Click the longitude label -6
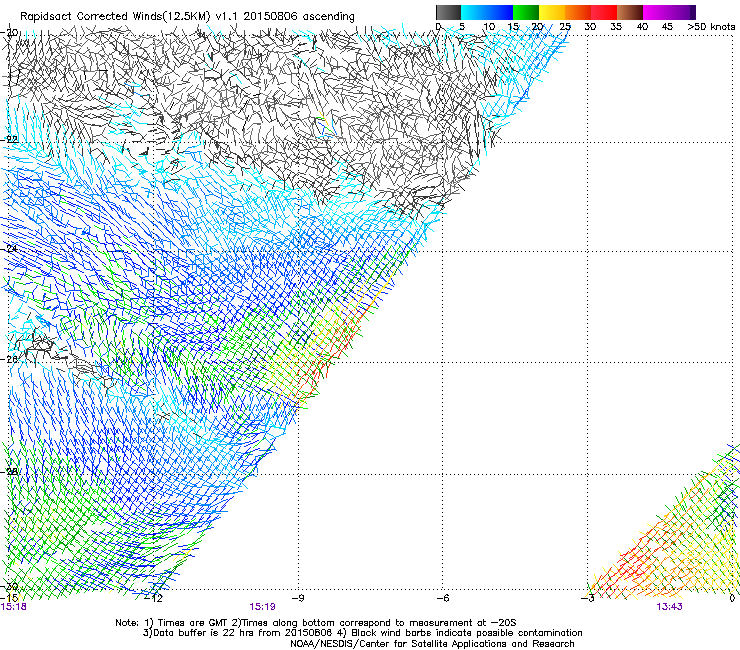Screen dimensions: 740x650 coord(443,598)
